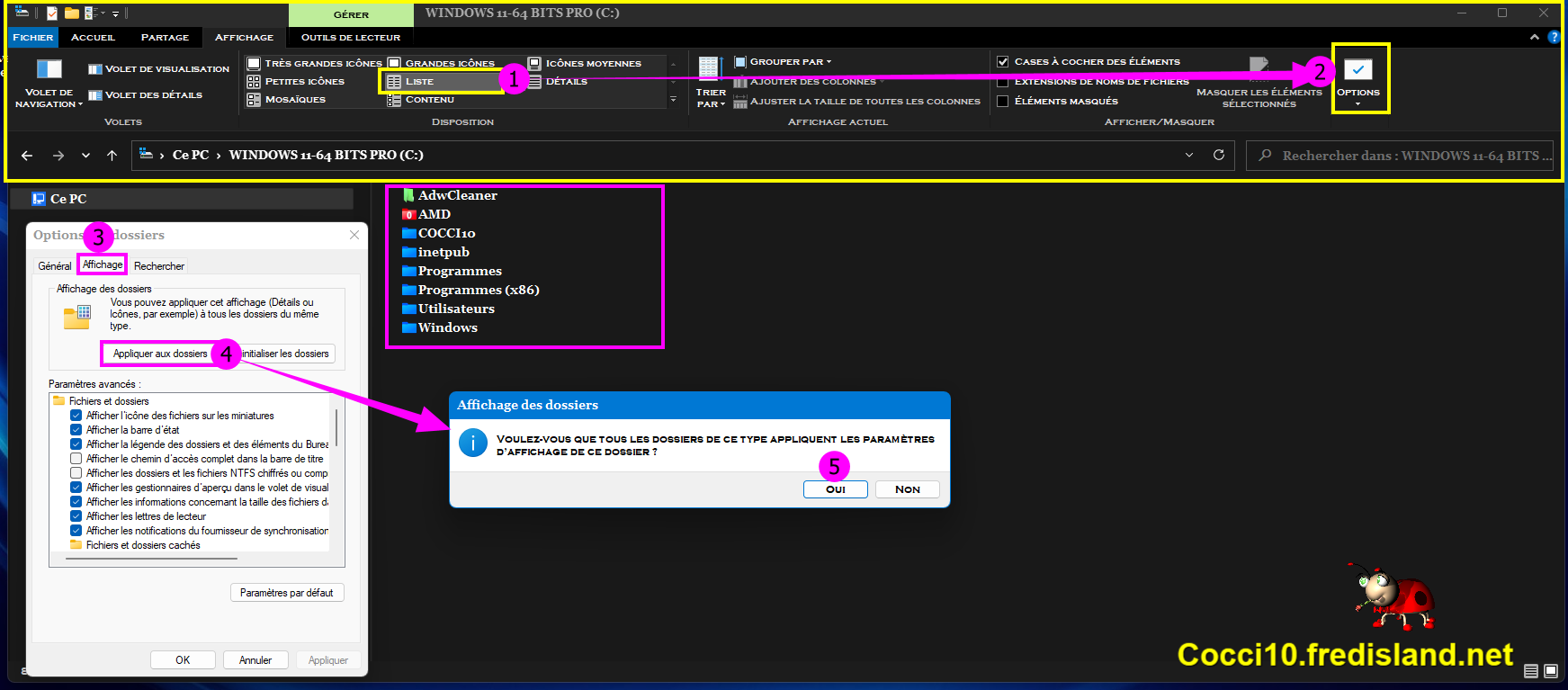The width and height of the screenshot is (1568, 690).
Task: Click Non in Affichage des dossiers prompt
Action: (x=908, y=489)
